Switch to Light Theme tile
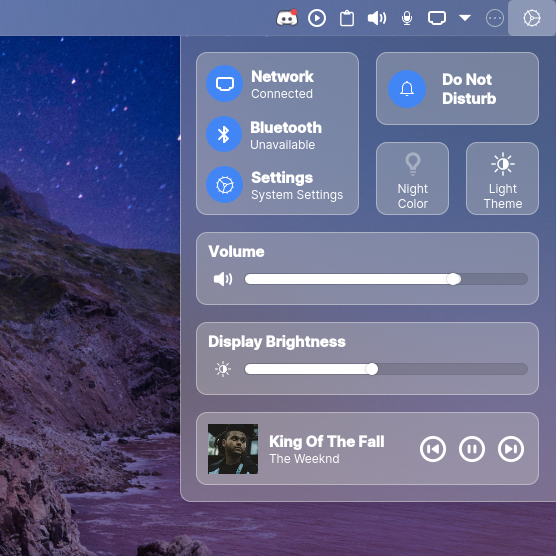The width and height of the screenshot is (556, 556). (502, 178)
